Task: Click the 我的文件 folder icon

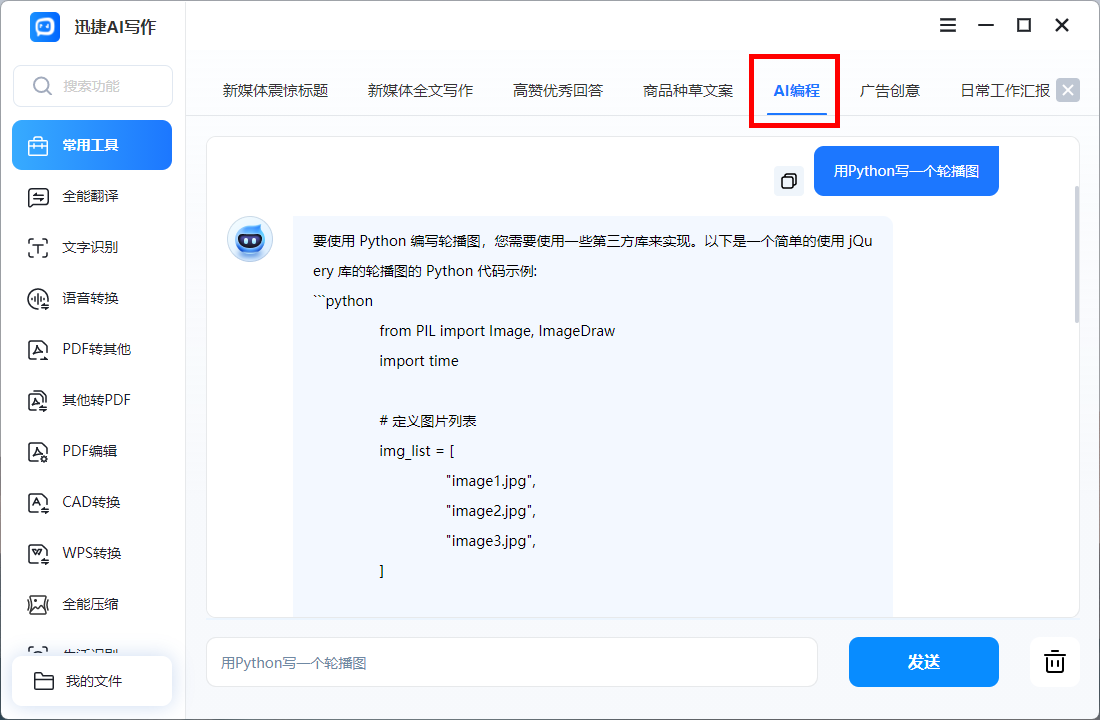Action: click(x=43, y=681)
